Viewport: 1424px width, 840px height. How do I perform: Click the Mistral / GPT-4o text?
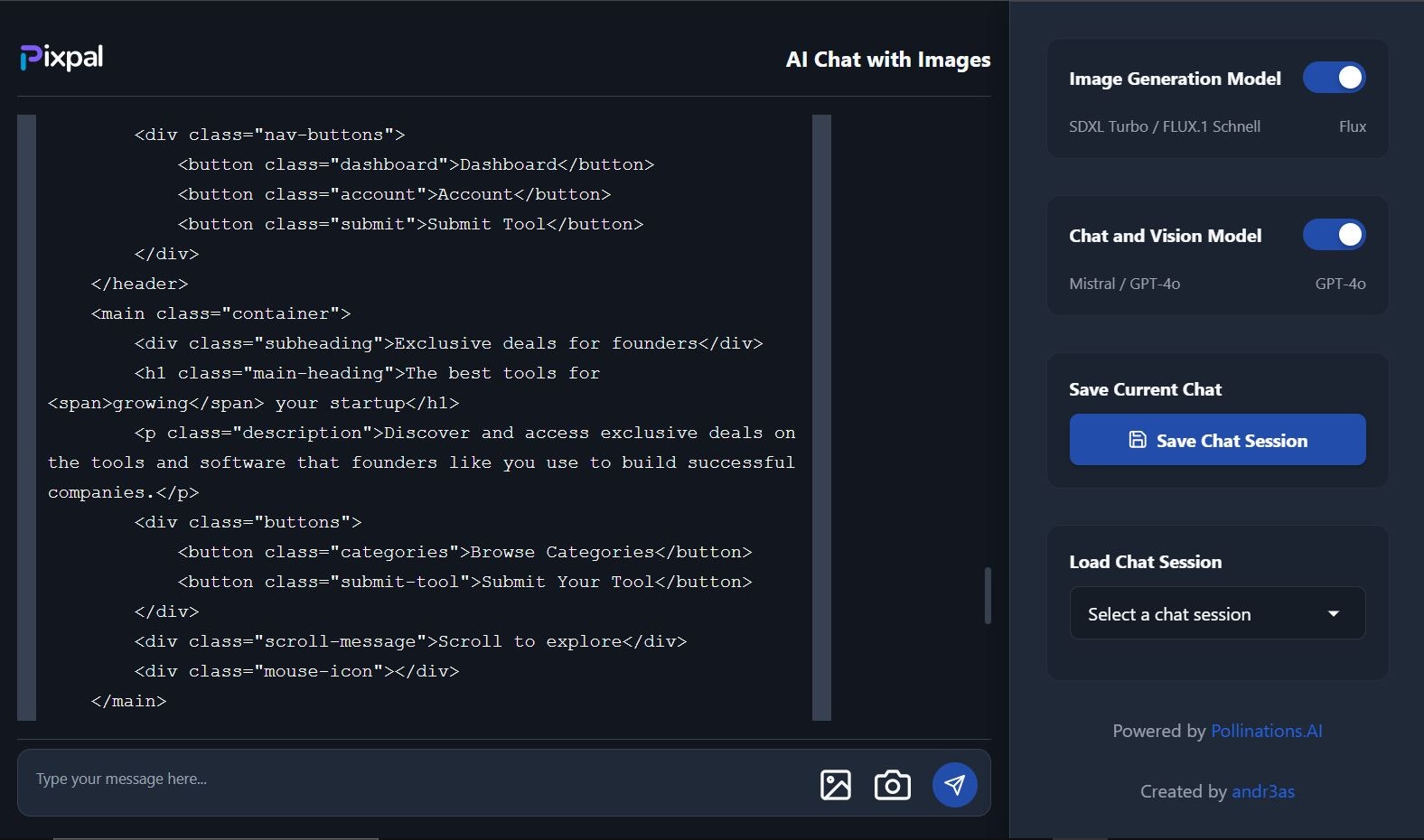click(1124, 284)
